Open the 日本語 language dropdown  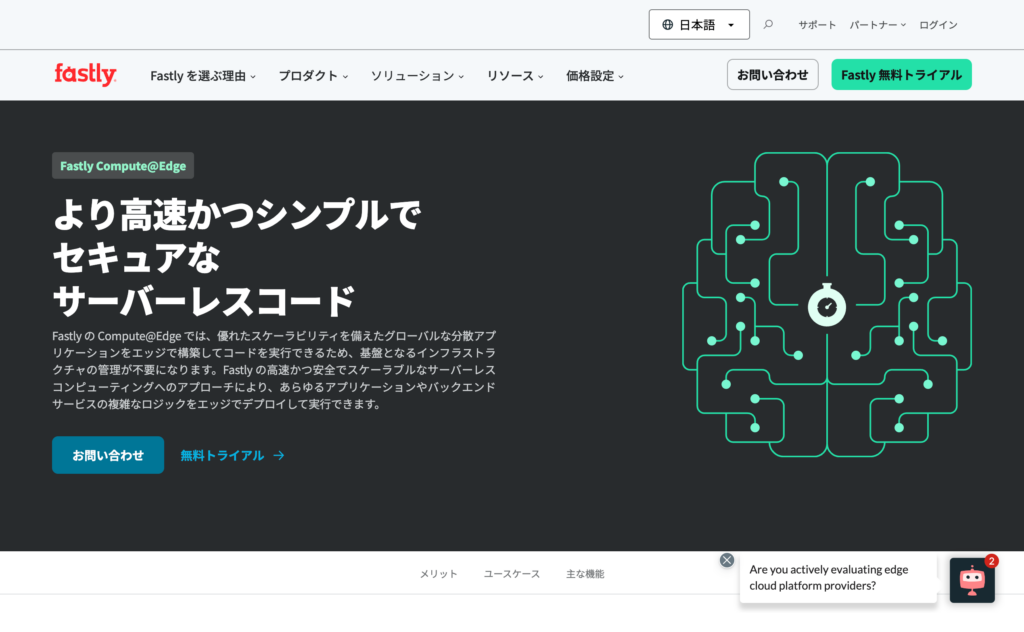click(x=699, y=25)
